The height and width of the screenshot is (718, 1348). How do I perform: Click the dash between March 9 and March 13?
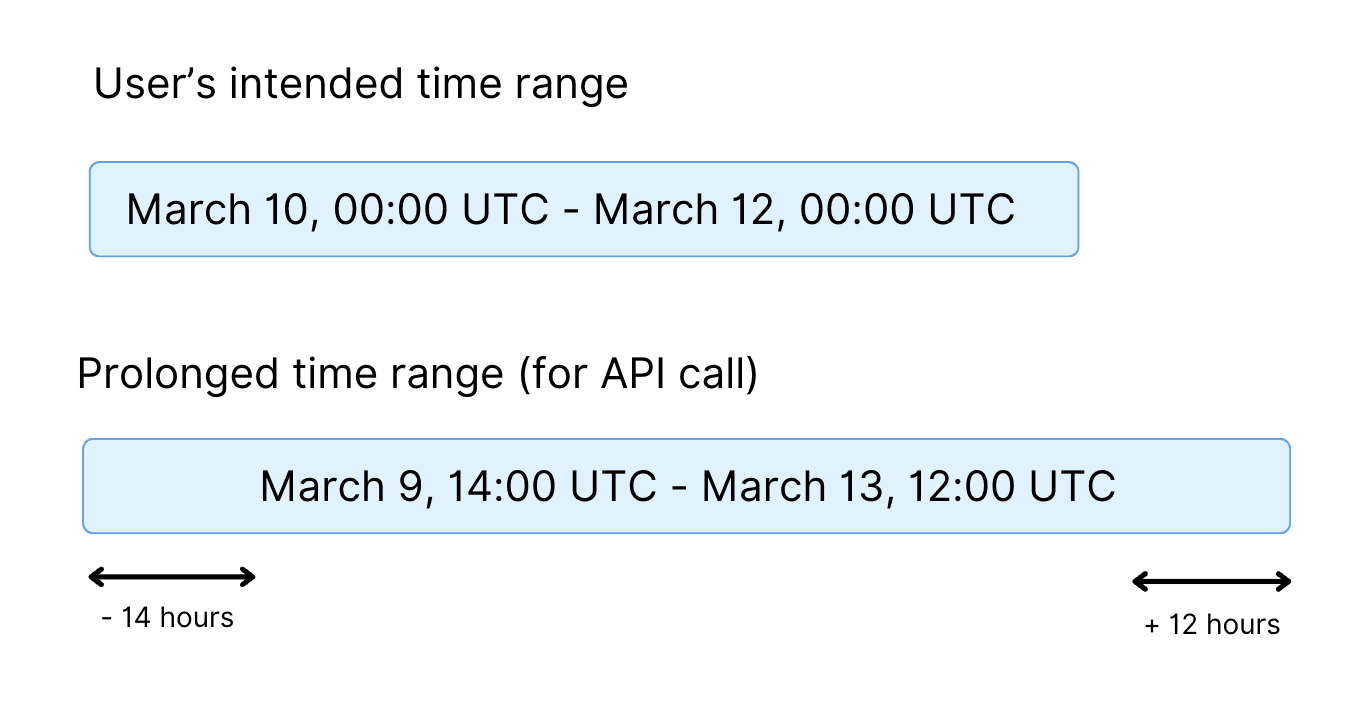(x=679, y=486)
